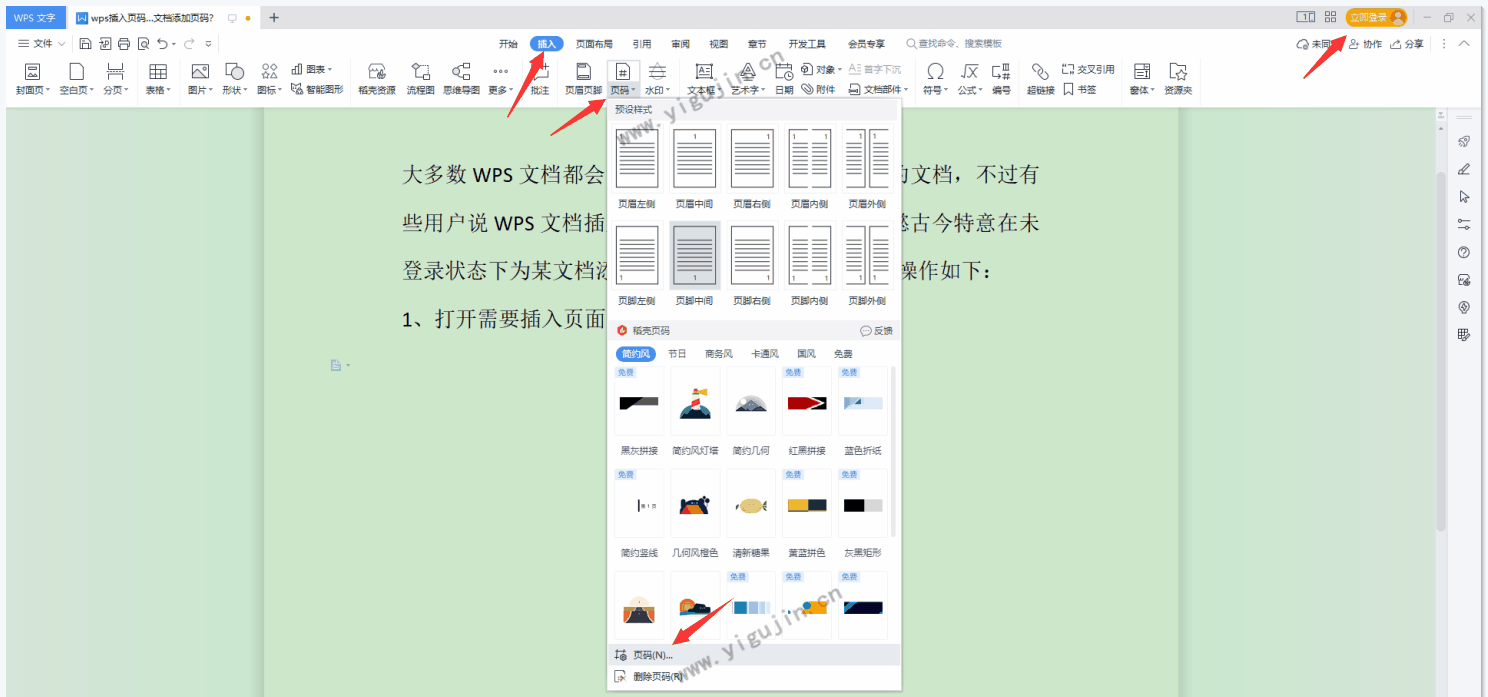Click the grid apps icon near login
The image size is (1488, 697).
(1330, 17)
